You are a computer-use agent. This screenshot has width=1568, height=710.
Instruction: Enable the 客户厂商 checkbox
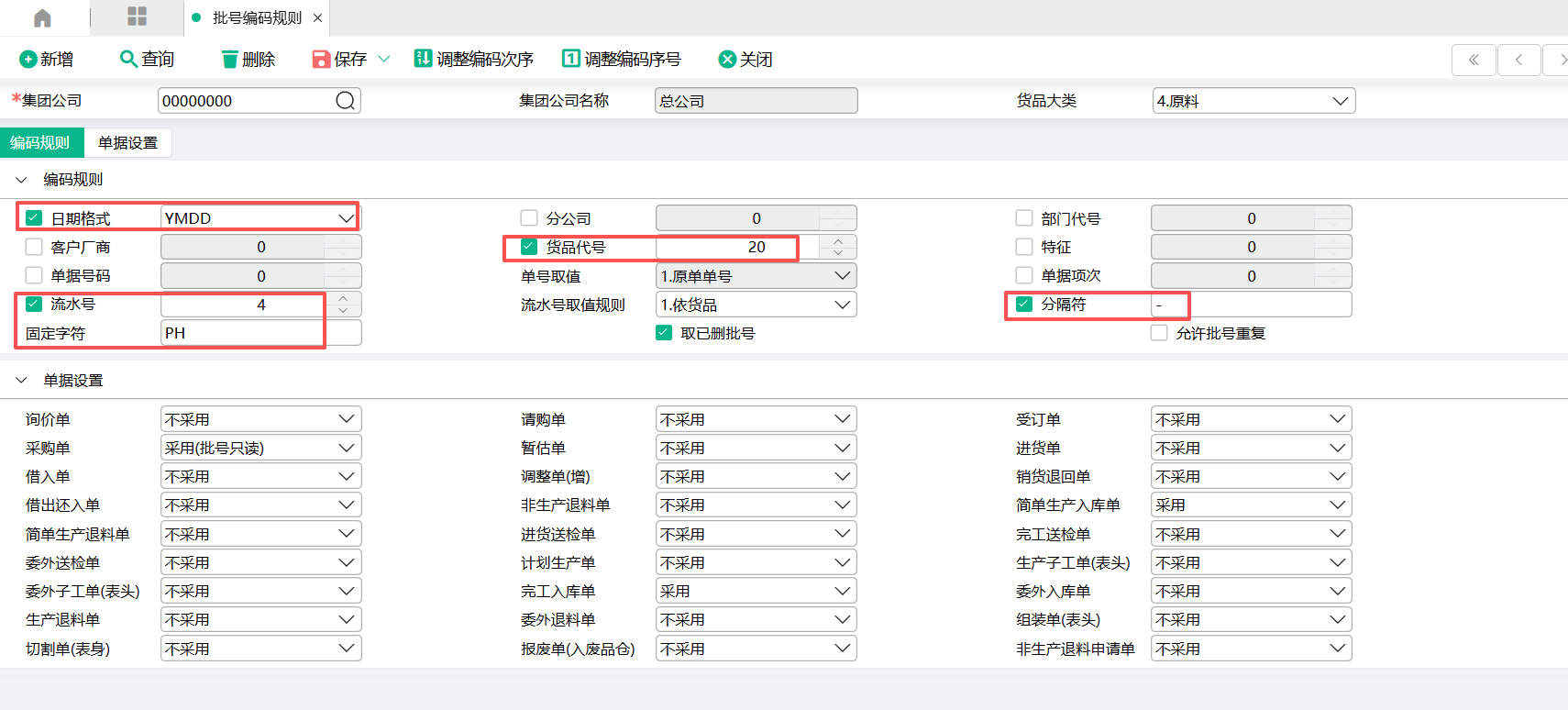point(34,247)
